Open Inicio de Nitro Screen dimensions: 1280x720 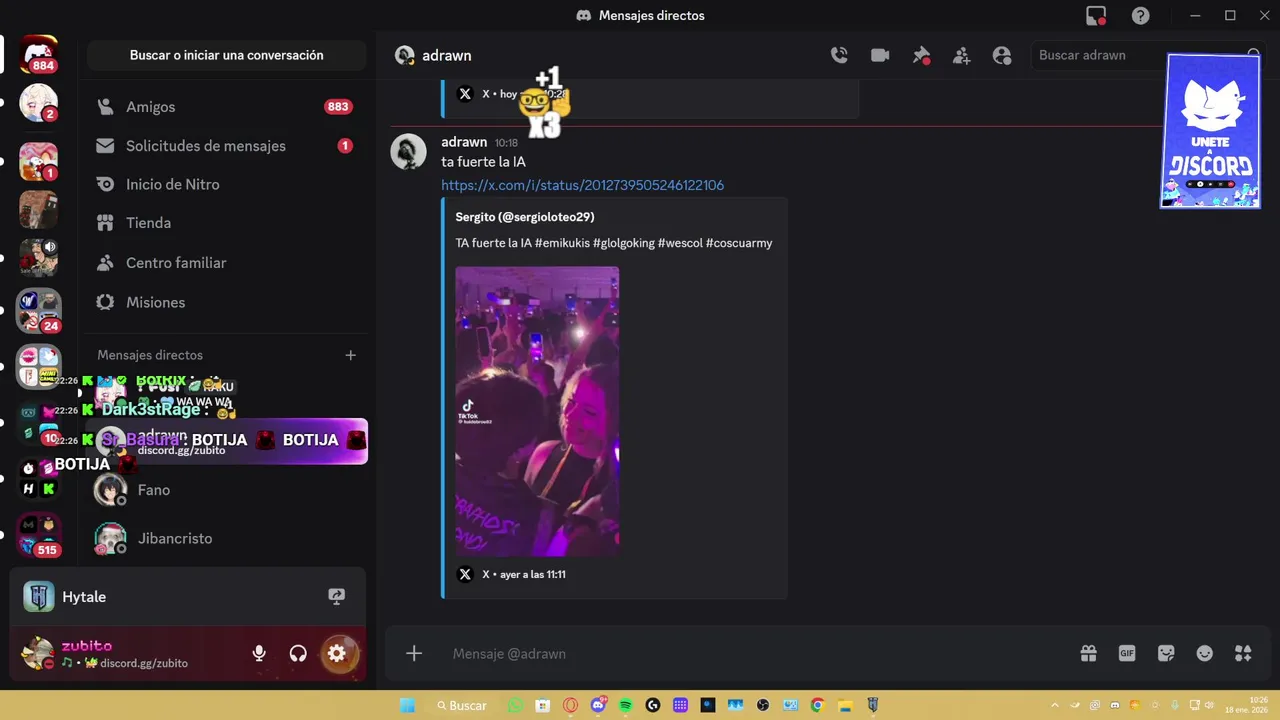pos(226,184)
